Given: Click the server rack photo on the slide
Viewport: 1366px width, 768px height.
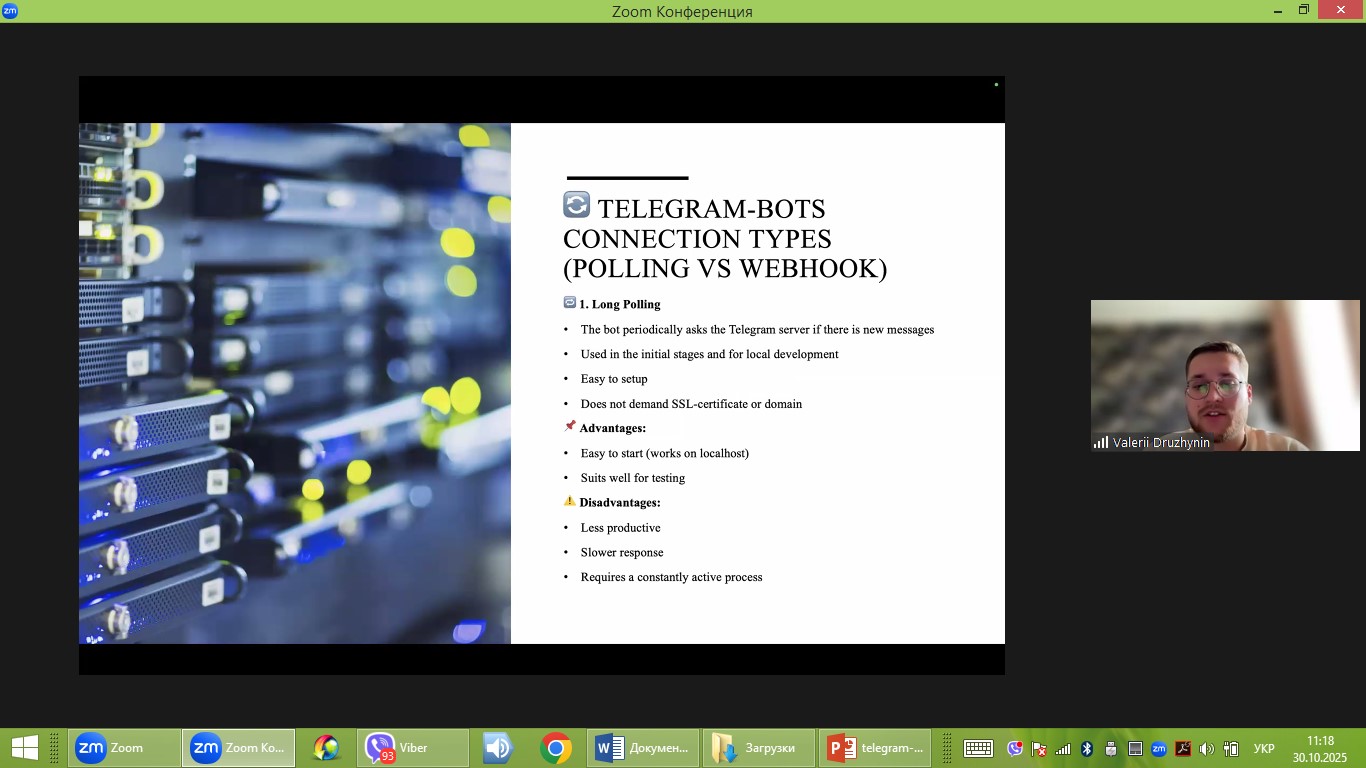Looking at the screenshot, I should [x=295, y=383].
